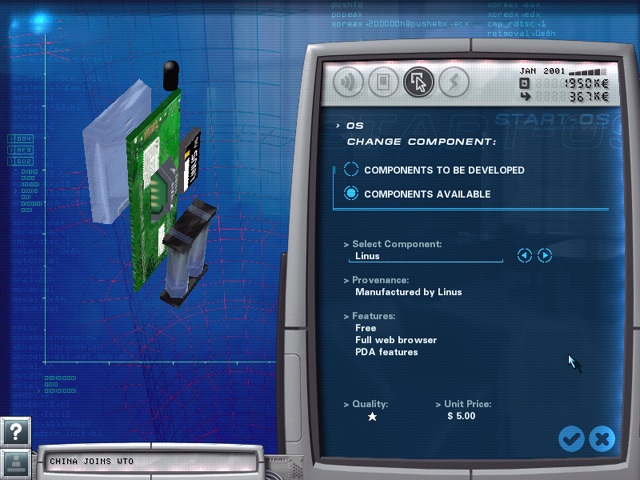Confirm component choice with checkmark icon

pyautogui.click(x=571, y=438)
